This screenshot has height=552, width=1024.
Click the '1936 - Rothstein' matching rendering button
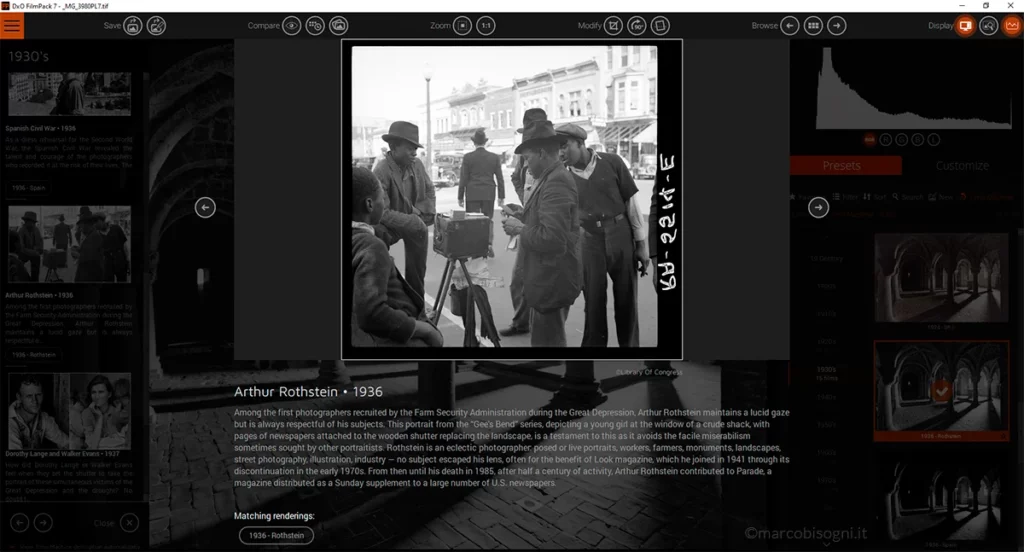pyautogui.click(x=276, y=536)
